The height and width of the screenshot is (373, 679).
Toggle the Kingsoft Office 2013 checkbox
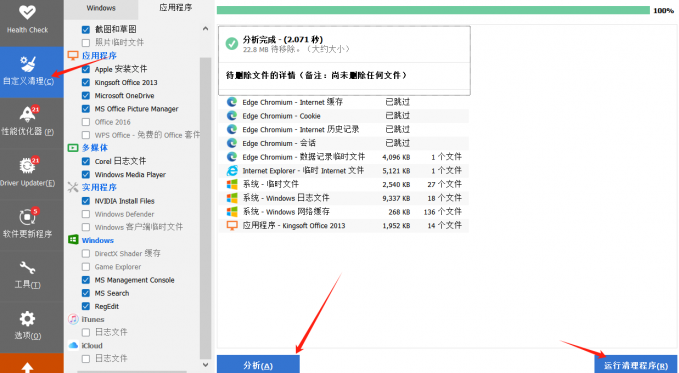(86, 82)
